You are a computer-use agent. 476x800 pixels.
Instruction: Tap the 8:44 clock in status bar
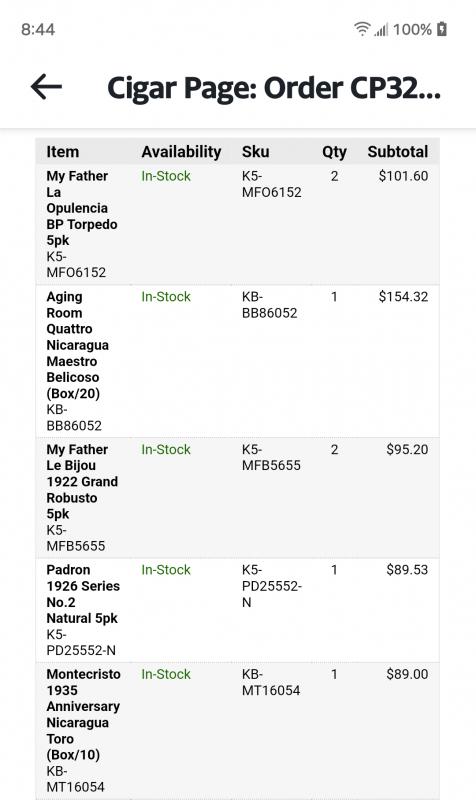[38, 30]
